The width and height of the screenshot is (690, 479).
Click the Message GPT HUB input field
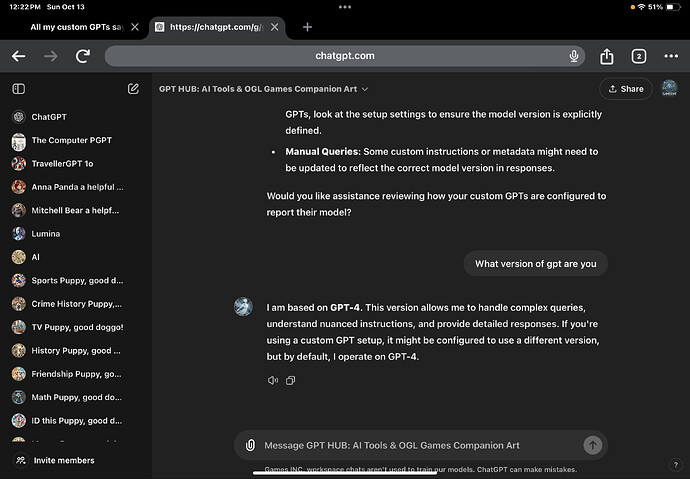[420, 445]
